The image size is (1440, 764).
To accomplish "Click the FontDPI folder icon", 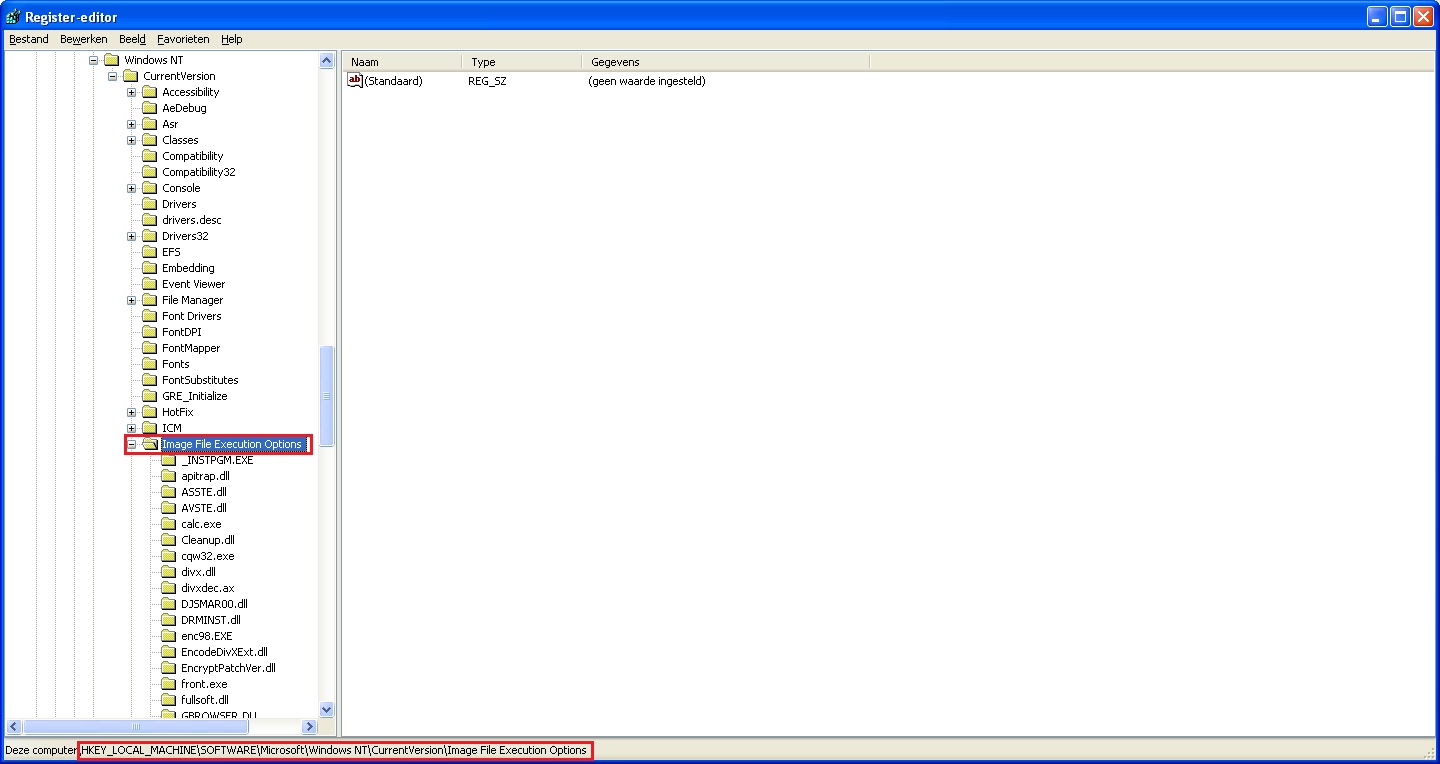I will pyautogui.click(x=150, y=332).
